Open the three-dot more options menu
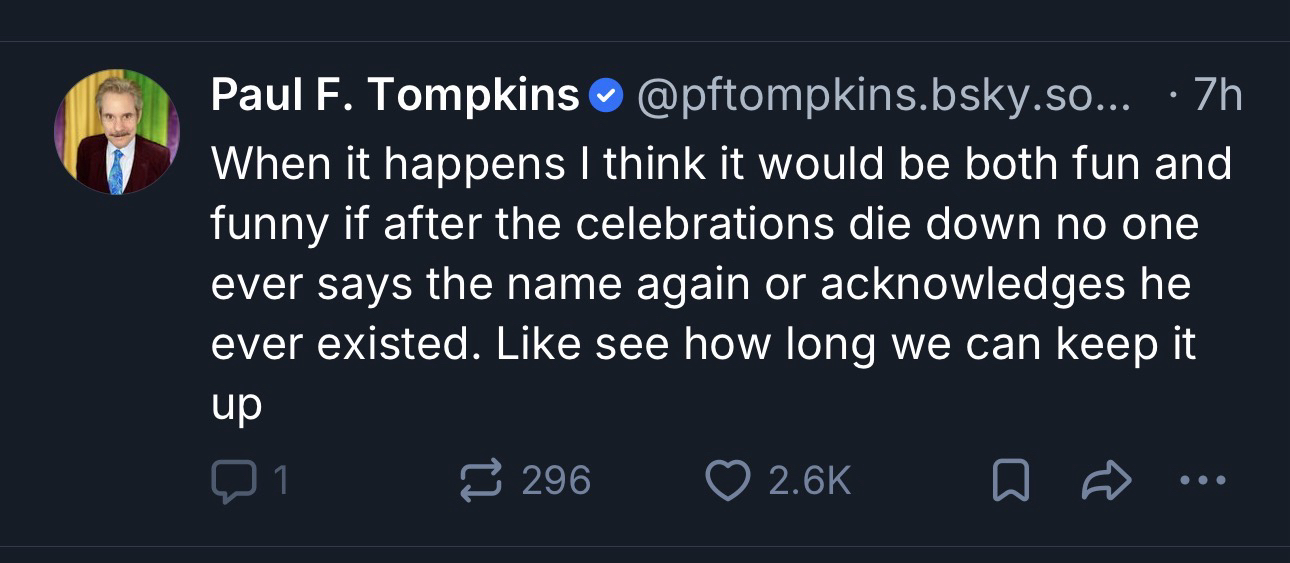The image size is (1290, 563). coord(1201,481)
